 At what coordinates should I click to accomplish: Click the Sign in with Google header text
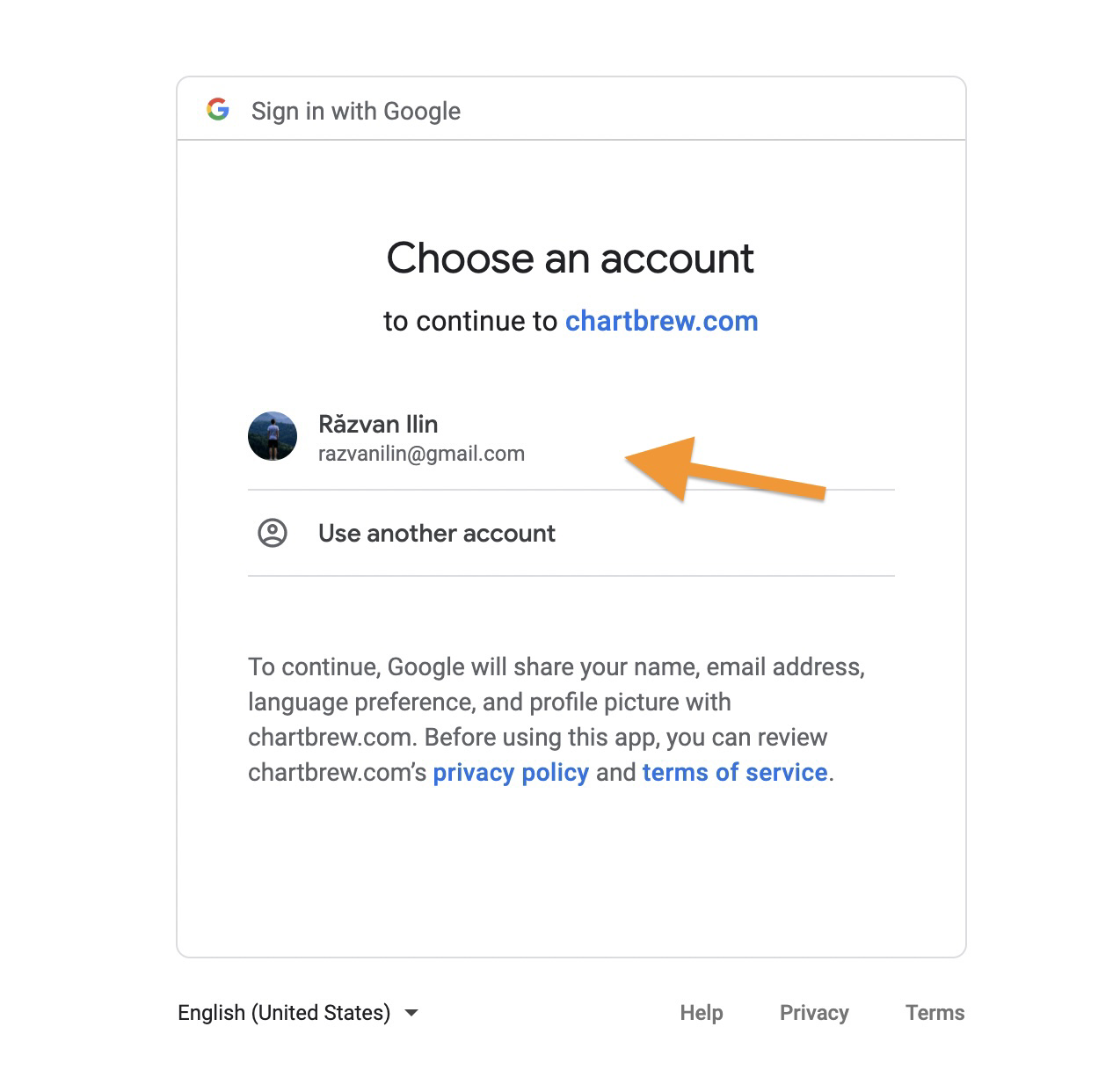click(356, 111)
